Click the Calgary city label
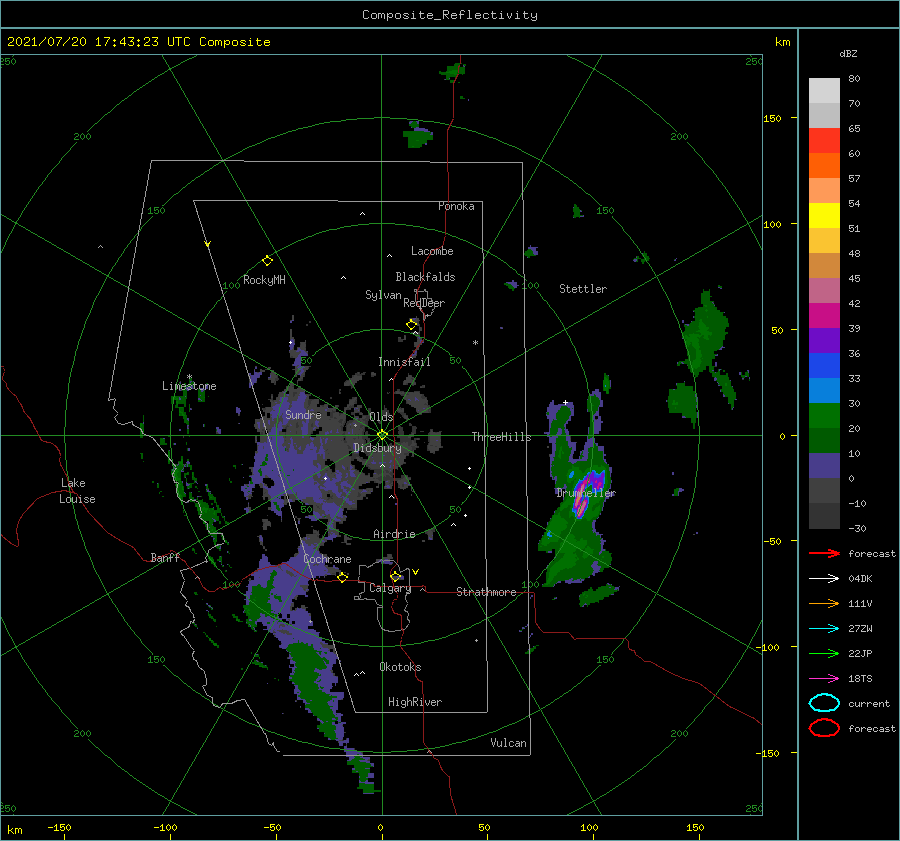Image resolution: width=900 pixels, height=841 pixels. coord(390,588)
